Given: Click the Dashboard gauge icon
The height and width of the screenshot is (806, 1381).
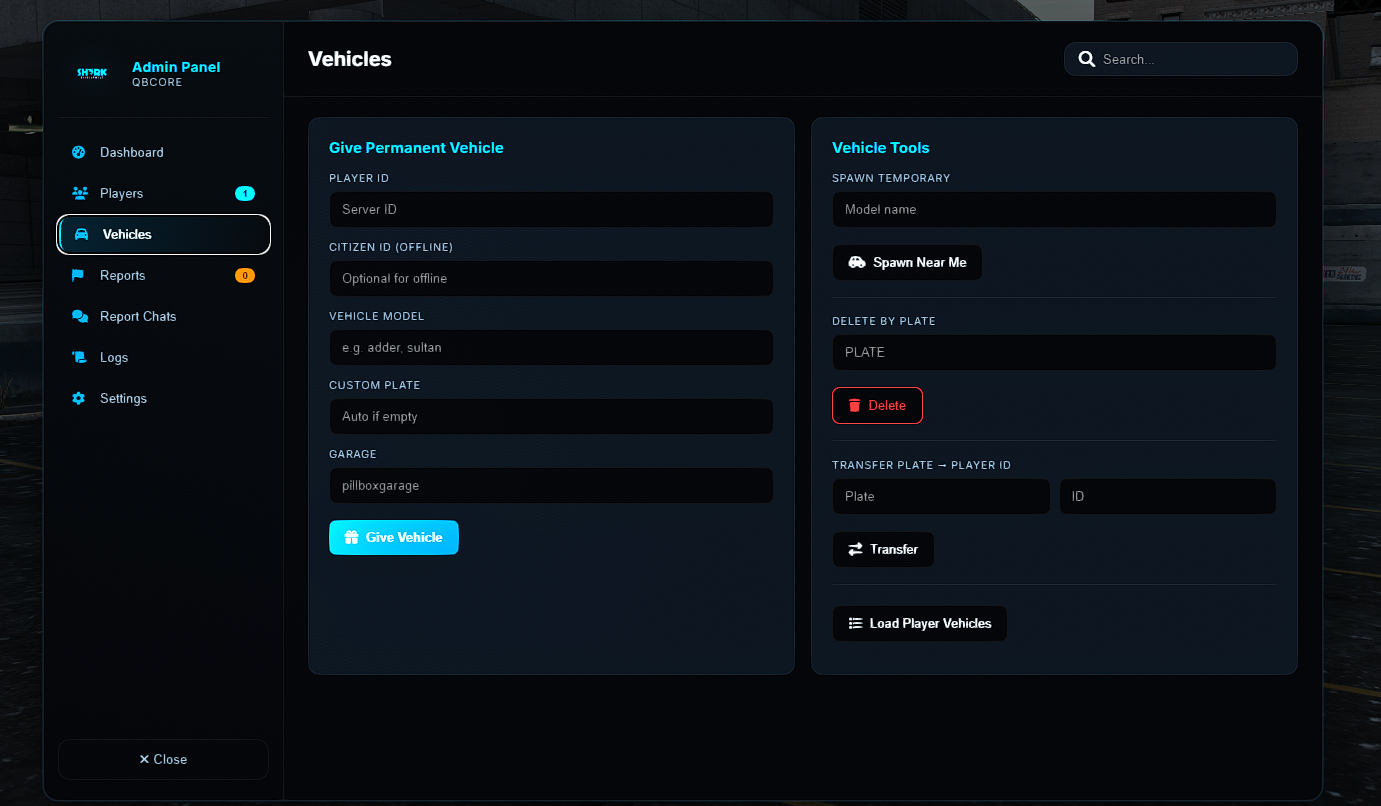Looking at the screenshot, I should click(x=79, y=152).
